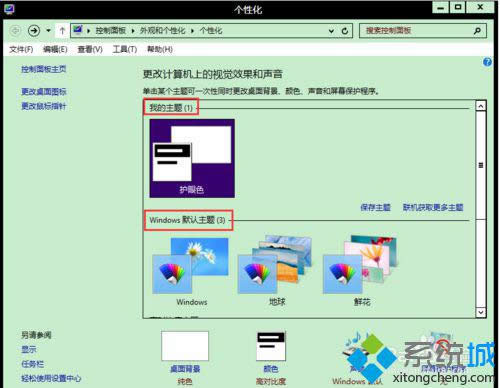500x388 pixels.
Task: Click 联机获取更多主题 link
Action: [x=433, y=207]
